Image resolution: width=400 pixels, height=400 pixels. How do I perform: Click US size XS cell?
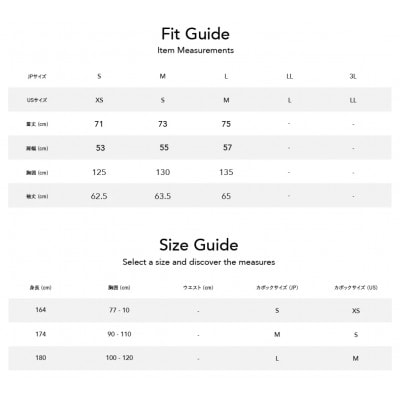point(99,100)
